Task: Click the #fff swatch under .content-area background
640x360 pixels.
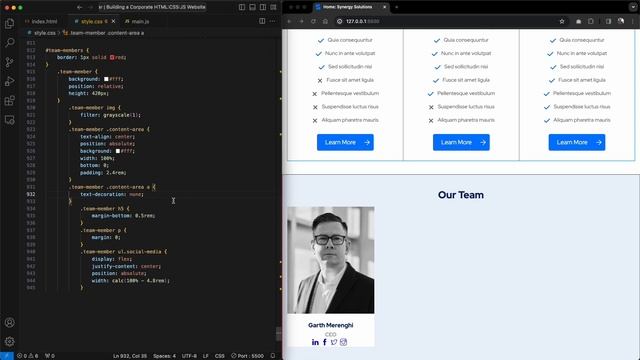Action: [x=118, y=151]
